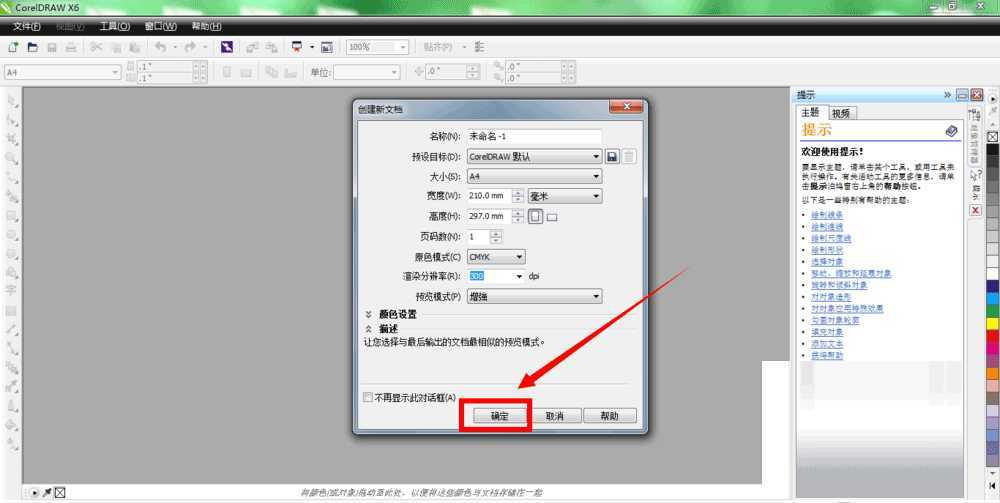Open the File menu
1000x503 pixels.
coord(27,27)
